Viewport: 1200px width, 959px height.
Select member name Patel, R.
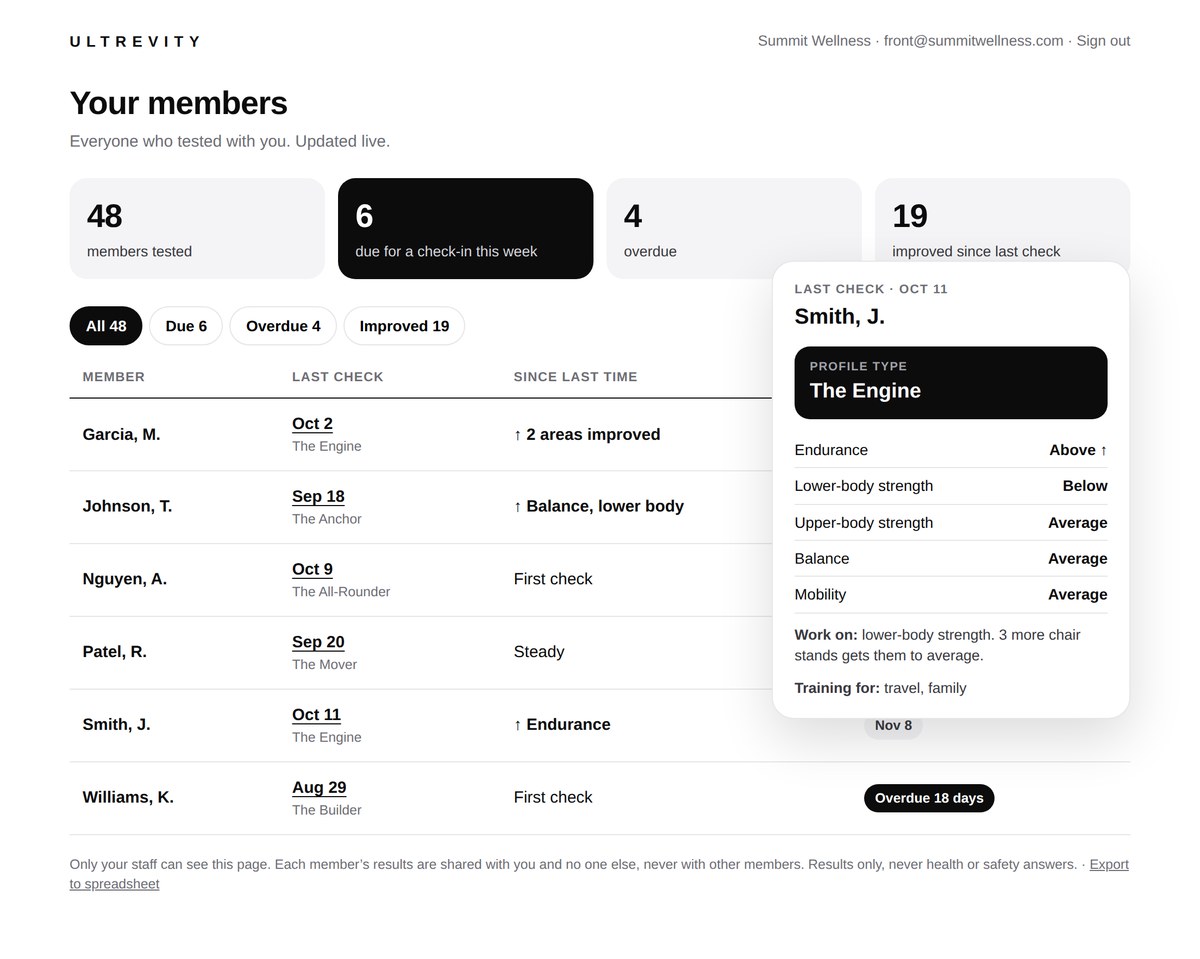click(x=114, y=652)
